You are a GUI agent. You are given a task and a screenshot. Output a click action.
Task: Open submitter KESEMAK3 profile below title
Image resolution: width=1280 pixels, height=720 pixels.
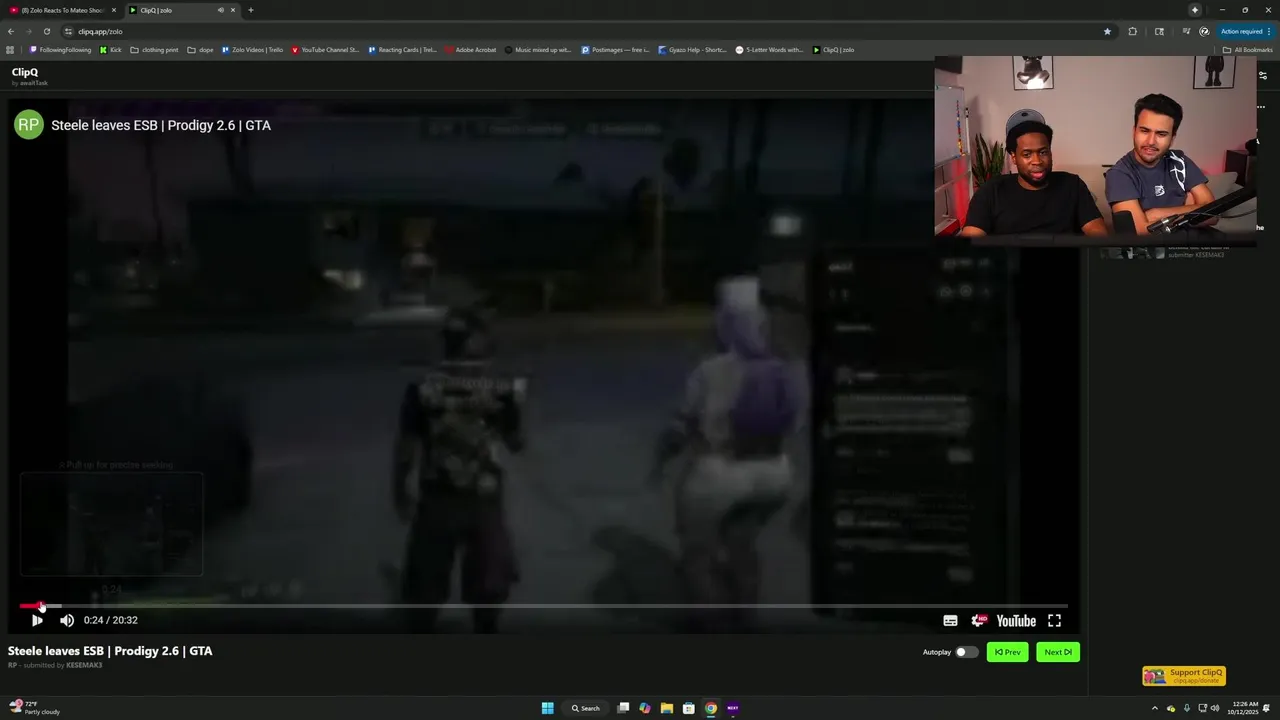84,665
